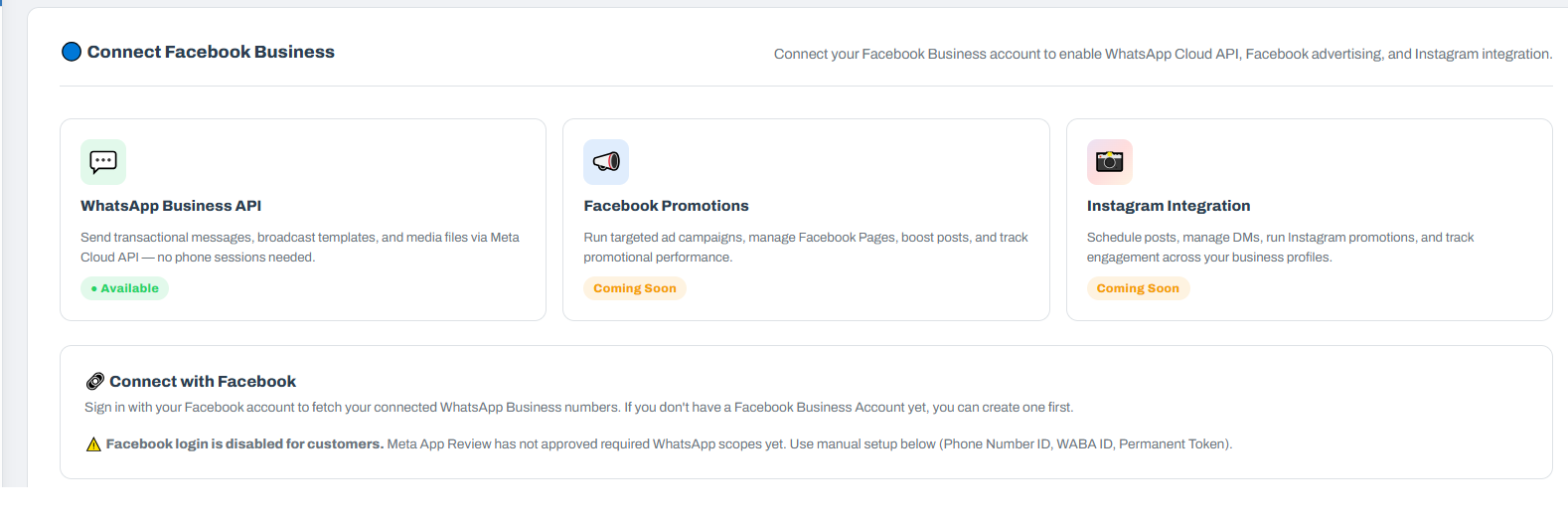Click the Instagram camera icon
The height and width of the screenshot is (527, 1568).
coord(1109,162)
